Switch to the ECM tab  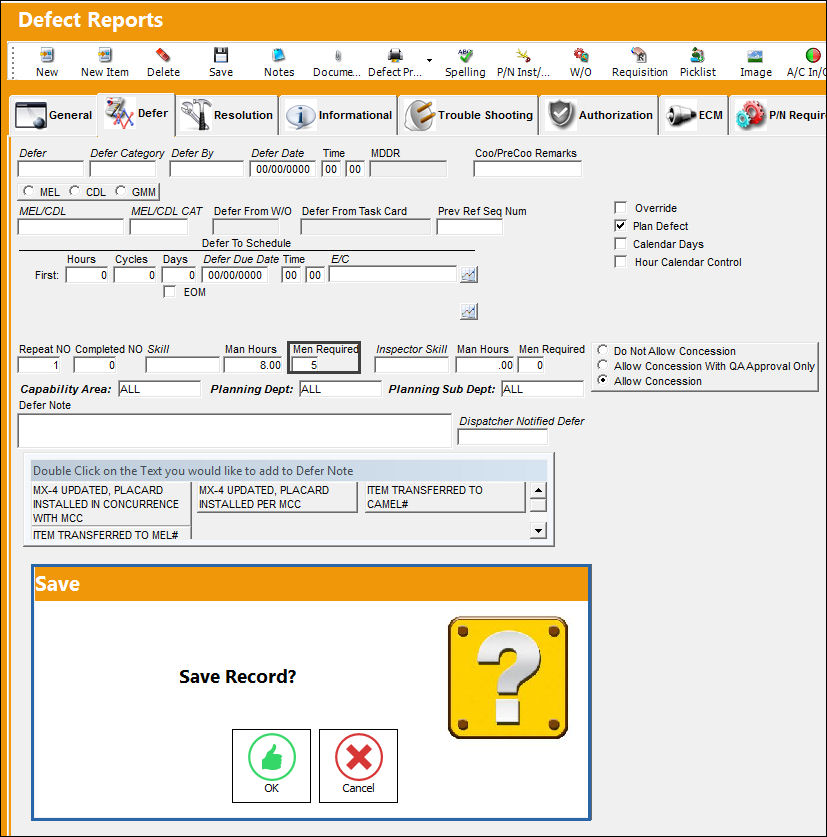coord(694,115)
